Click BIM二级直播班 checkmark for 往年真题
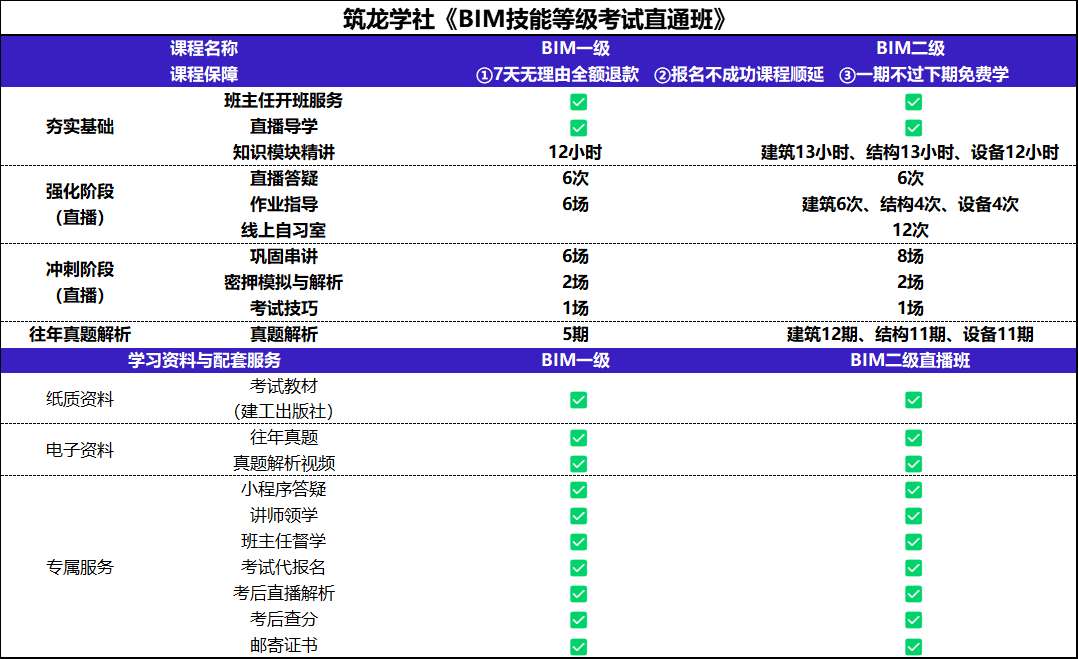1078x659 pixels. (x=913, y=437)
